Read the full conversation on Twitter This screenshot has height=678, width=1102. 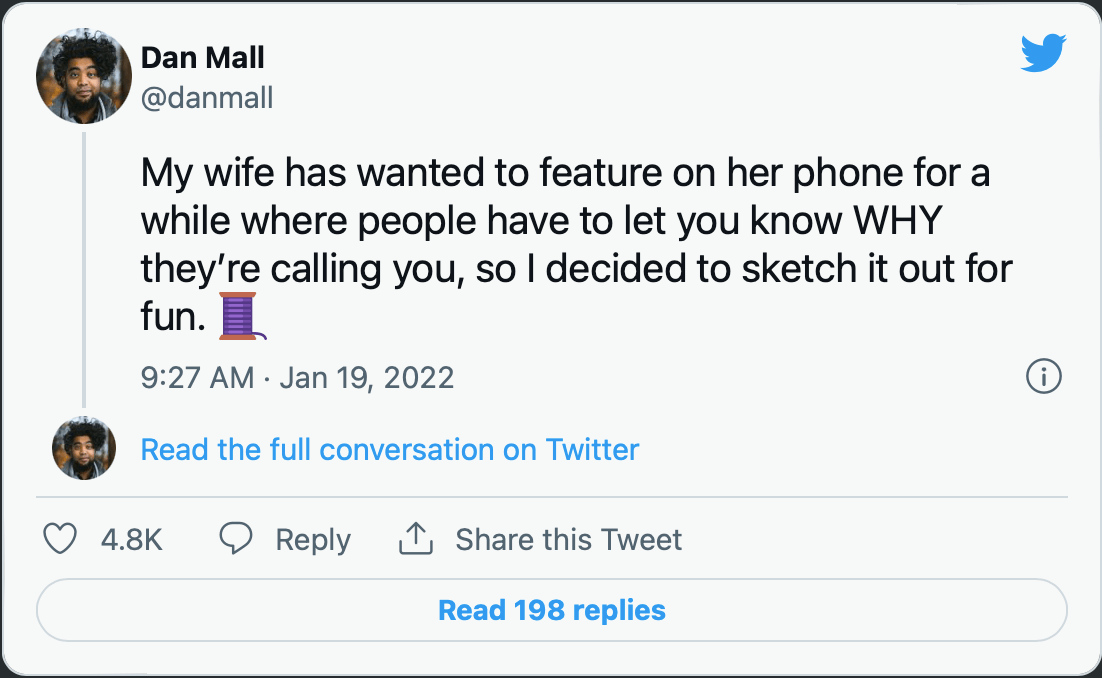[390, 450]
